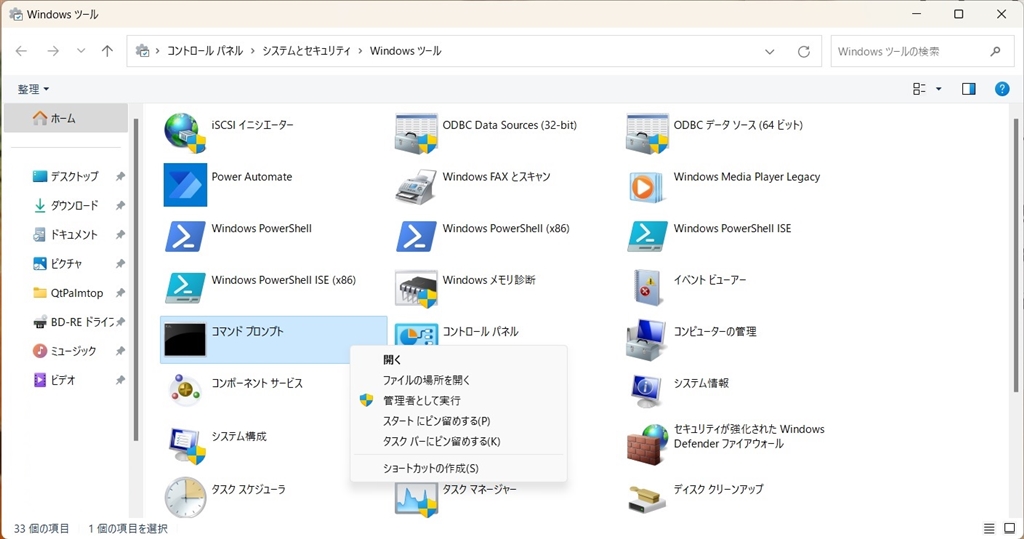Choose ファイルの場所を開く from context menu
Screen dimensions: 1024x539
click(x=458, y=380)
